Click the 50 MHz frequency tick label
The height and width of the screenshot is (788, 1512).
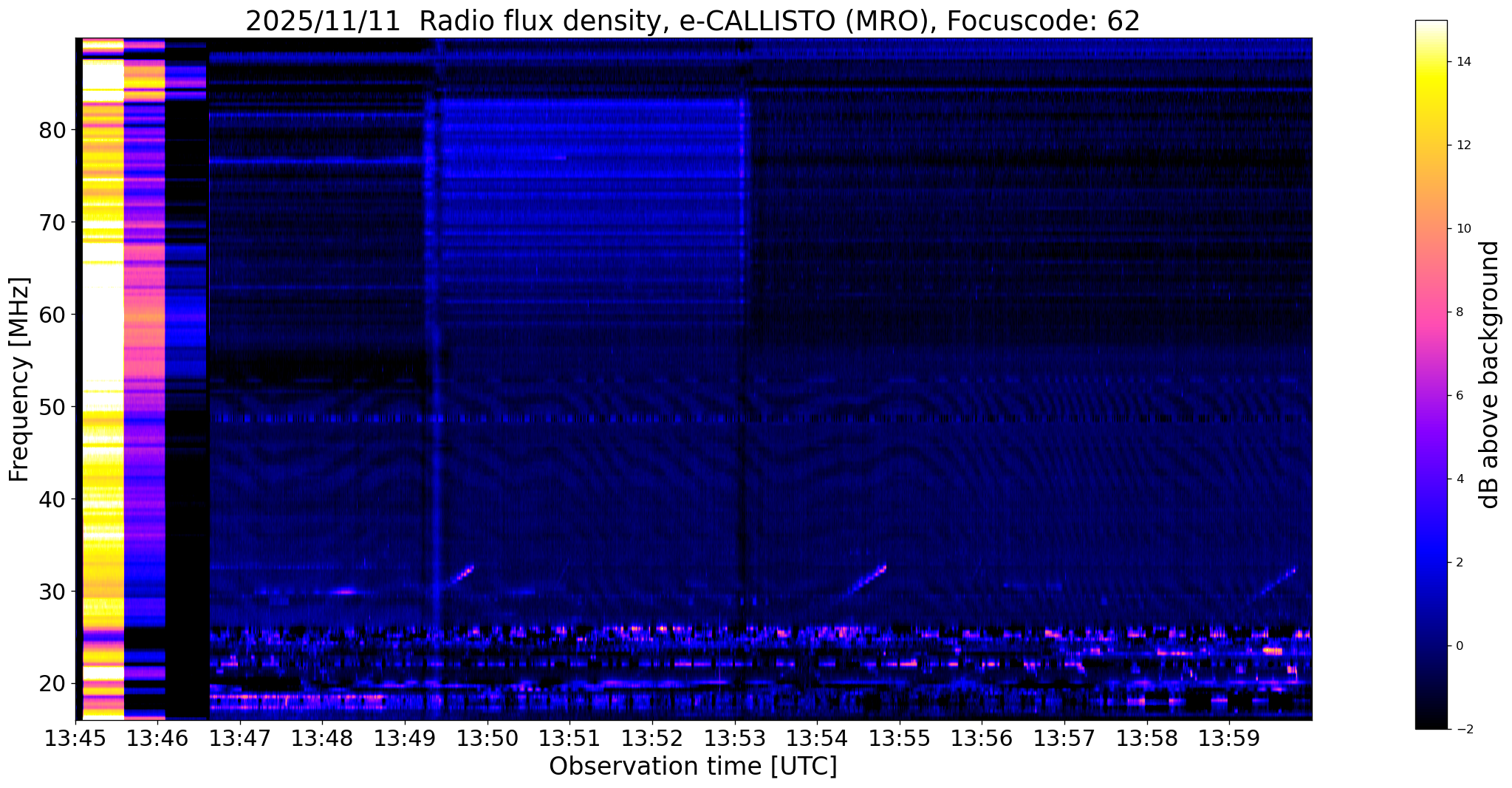click(x=52, y=408)
